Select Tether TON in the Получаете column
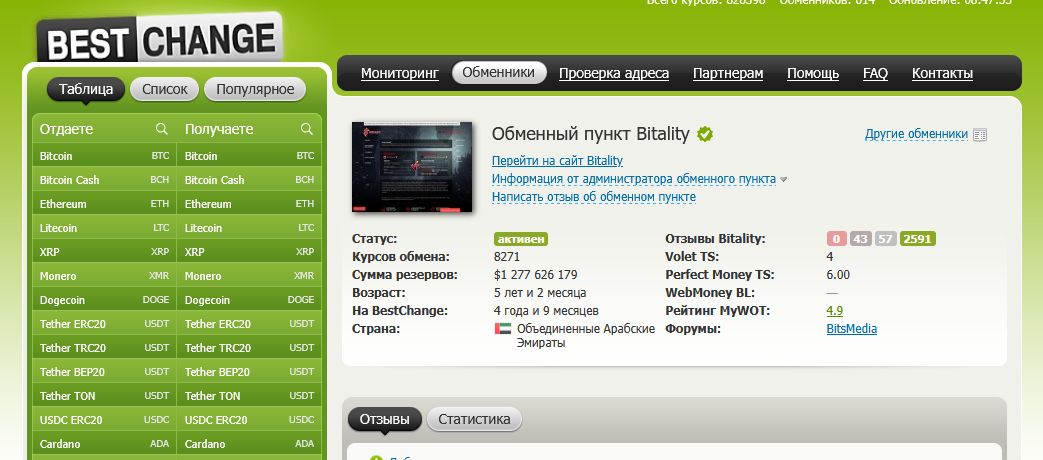 click(x=249, y=396)
